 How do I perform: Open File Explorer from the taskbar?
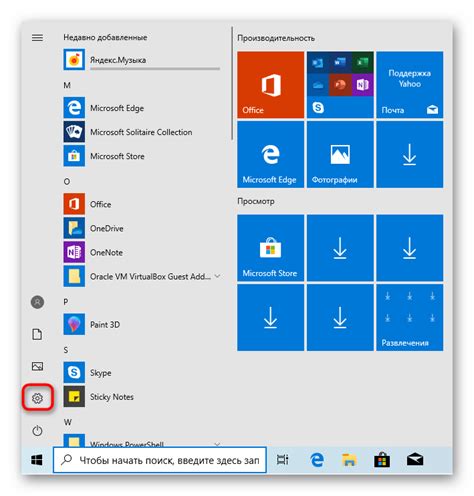(x=349, y=460)
